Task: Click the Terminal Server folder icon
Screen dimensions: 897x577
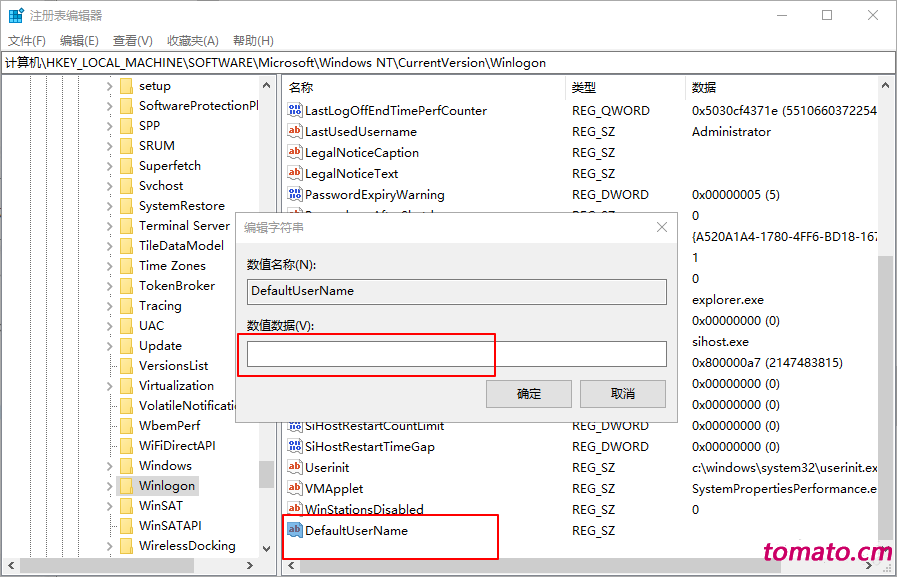Action: tap(126, 226)
